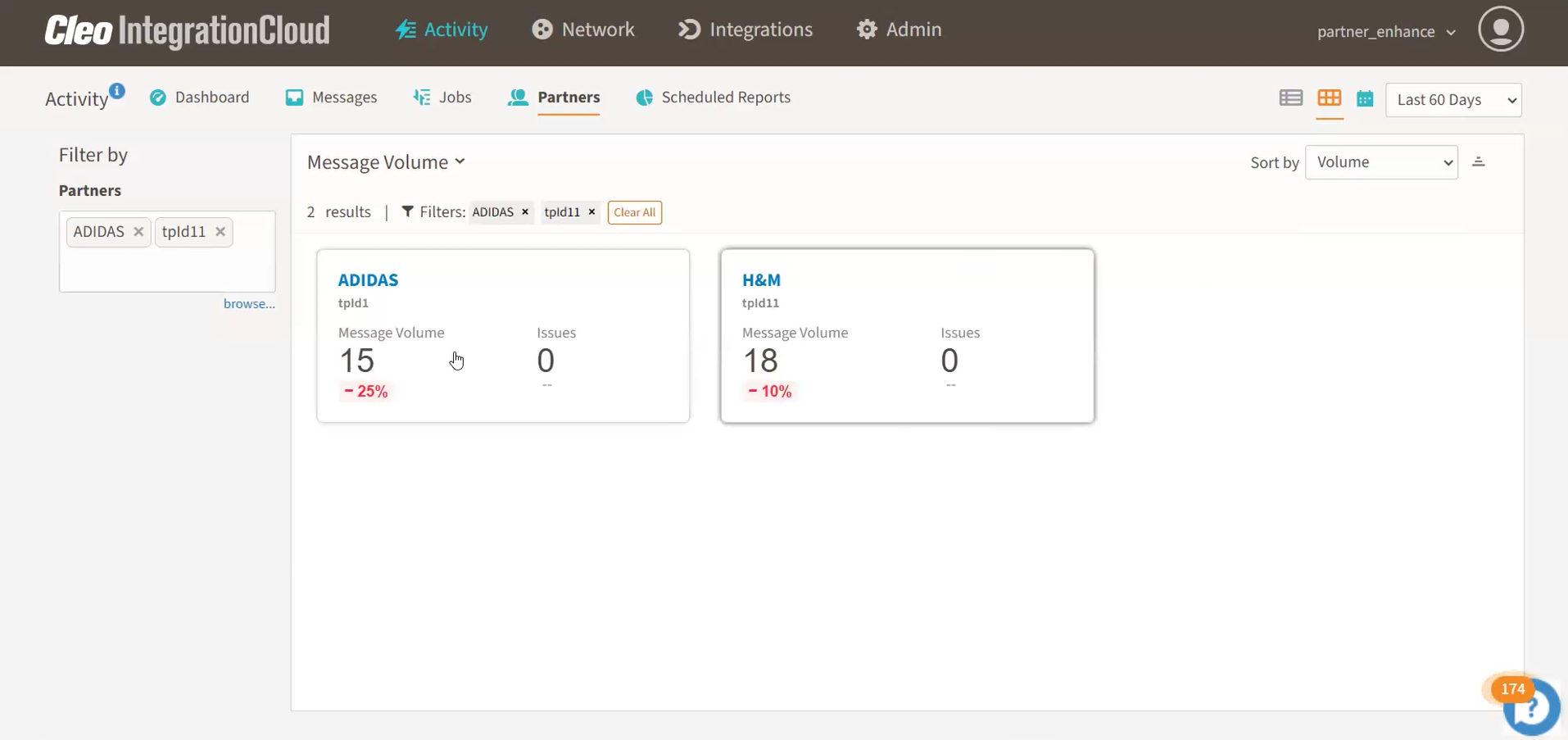Click the browse... partners link
Viewport: 1568px width, 740px height.
[249, 304]
